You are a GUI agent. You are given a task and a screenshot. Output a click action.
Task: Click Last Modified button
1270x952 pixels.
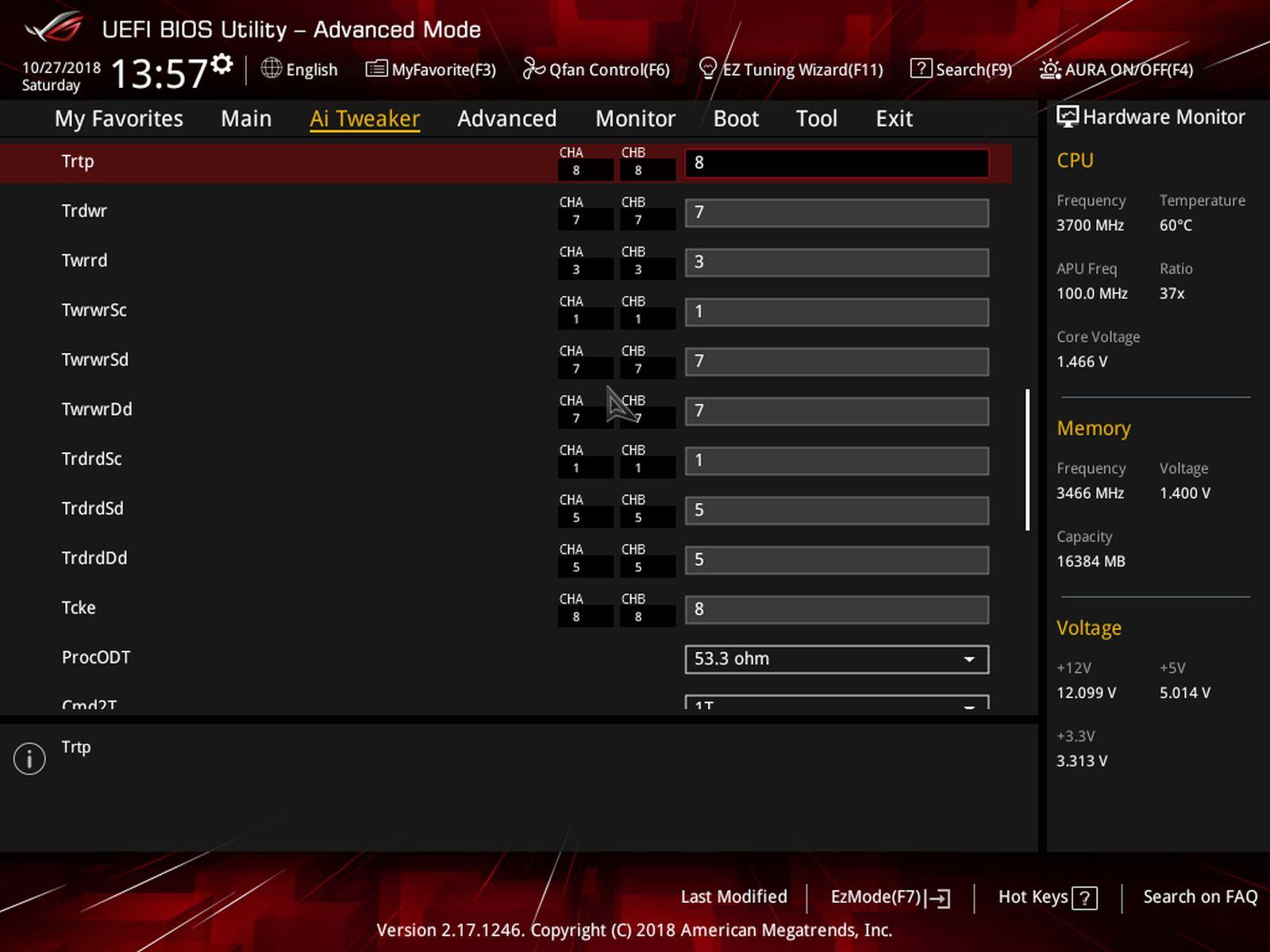point(733,896)
